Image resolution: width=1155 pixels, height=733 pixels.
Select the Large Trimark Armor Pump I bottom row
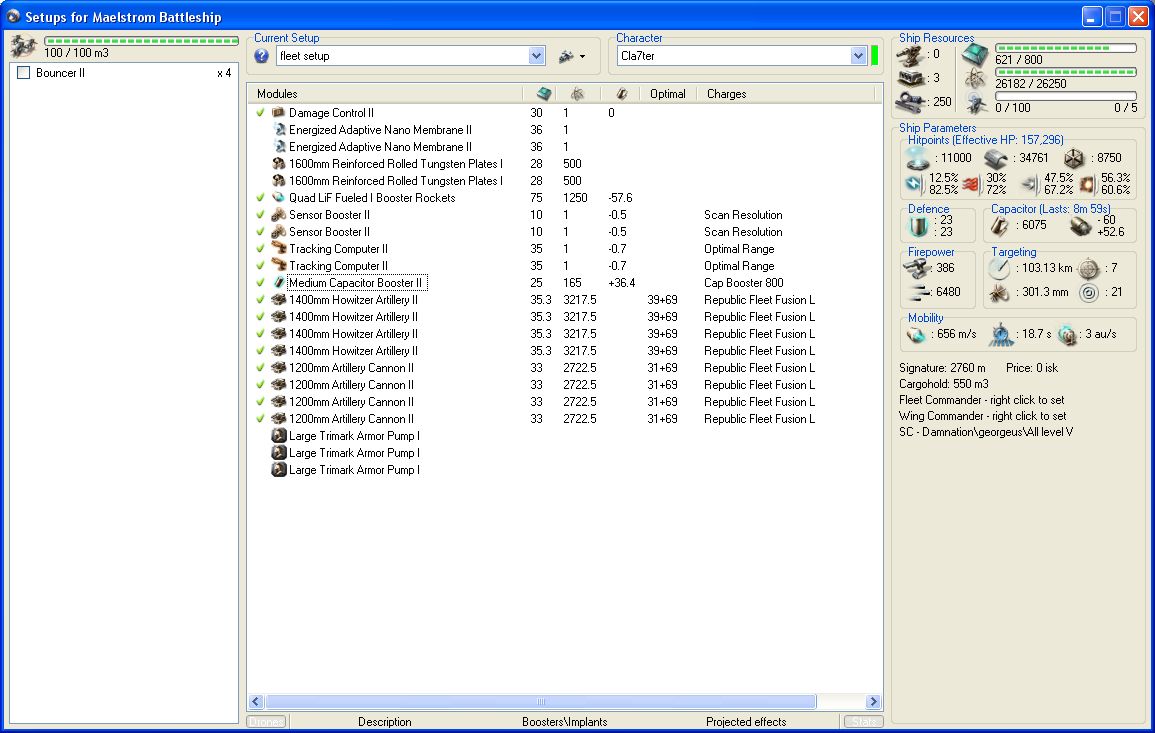click(x=564, y=470)
